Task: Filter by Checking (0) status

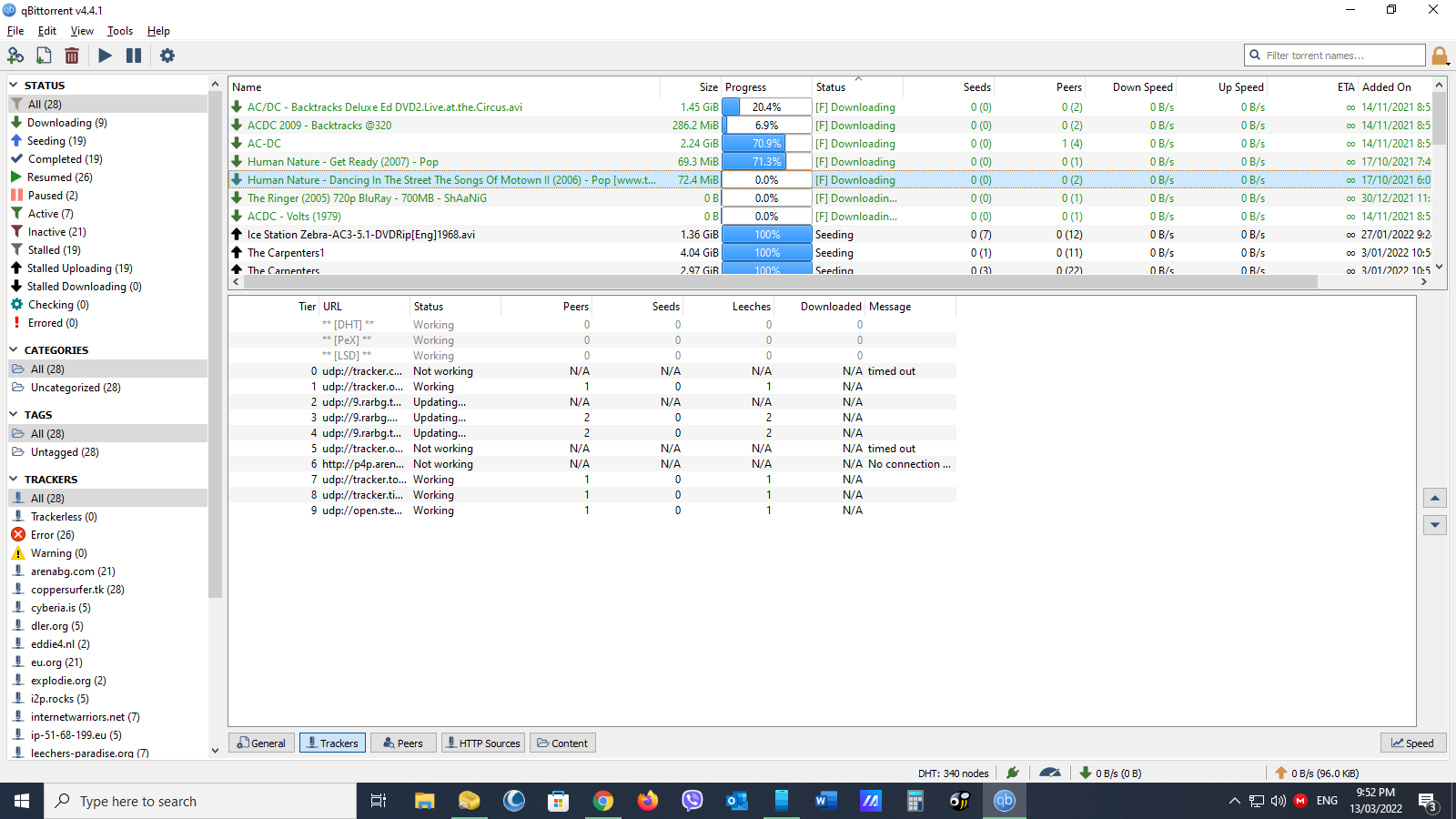Action: (108, 305)
